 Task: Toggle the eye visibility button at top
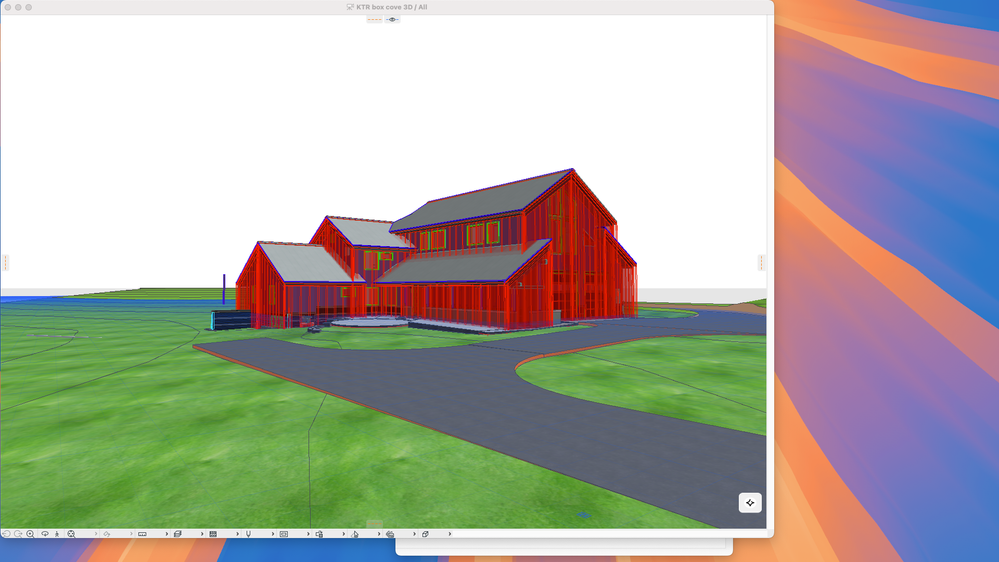coord(392,20)
